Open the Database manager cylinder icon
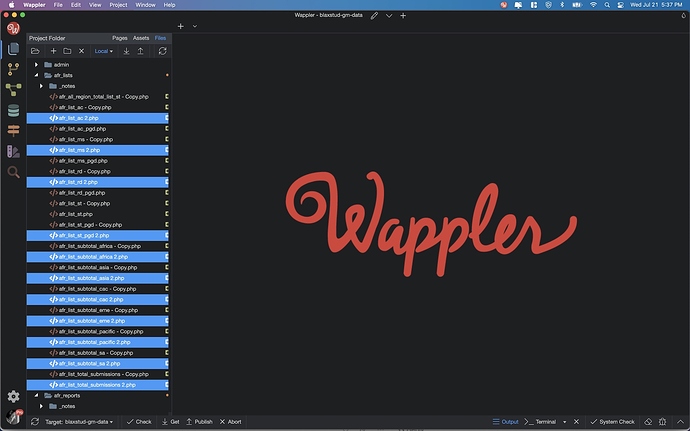 [x=13, y=110]
